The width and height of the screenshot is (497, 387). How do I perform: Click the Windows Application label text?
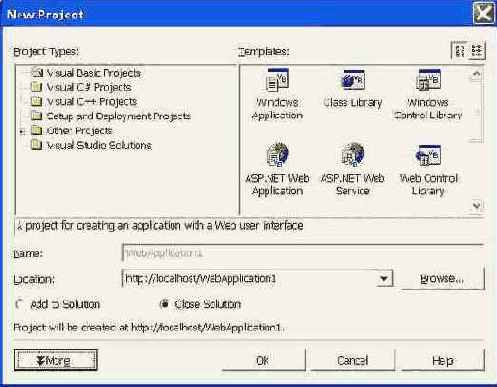(277, 109)
